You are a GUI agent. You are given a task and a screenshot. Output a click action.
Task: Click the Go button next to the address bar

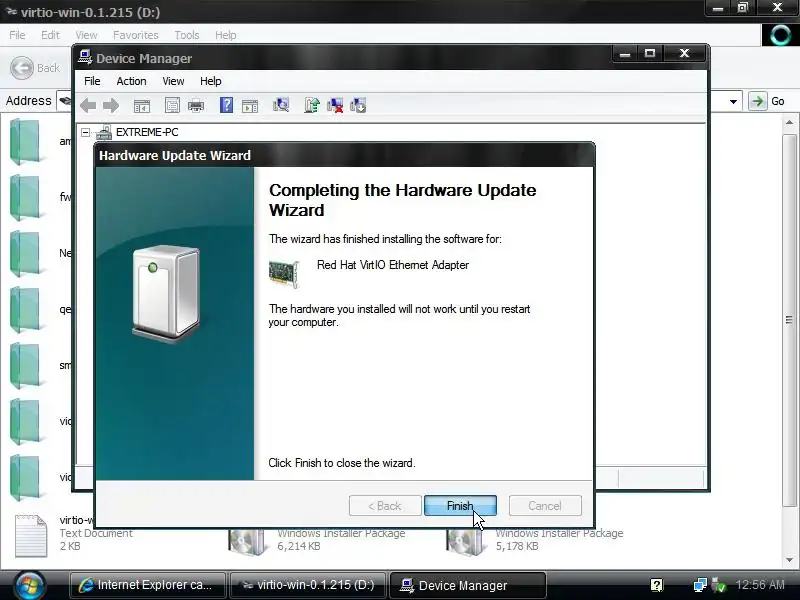pyautogui.click(x=768, y=101)
